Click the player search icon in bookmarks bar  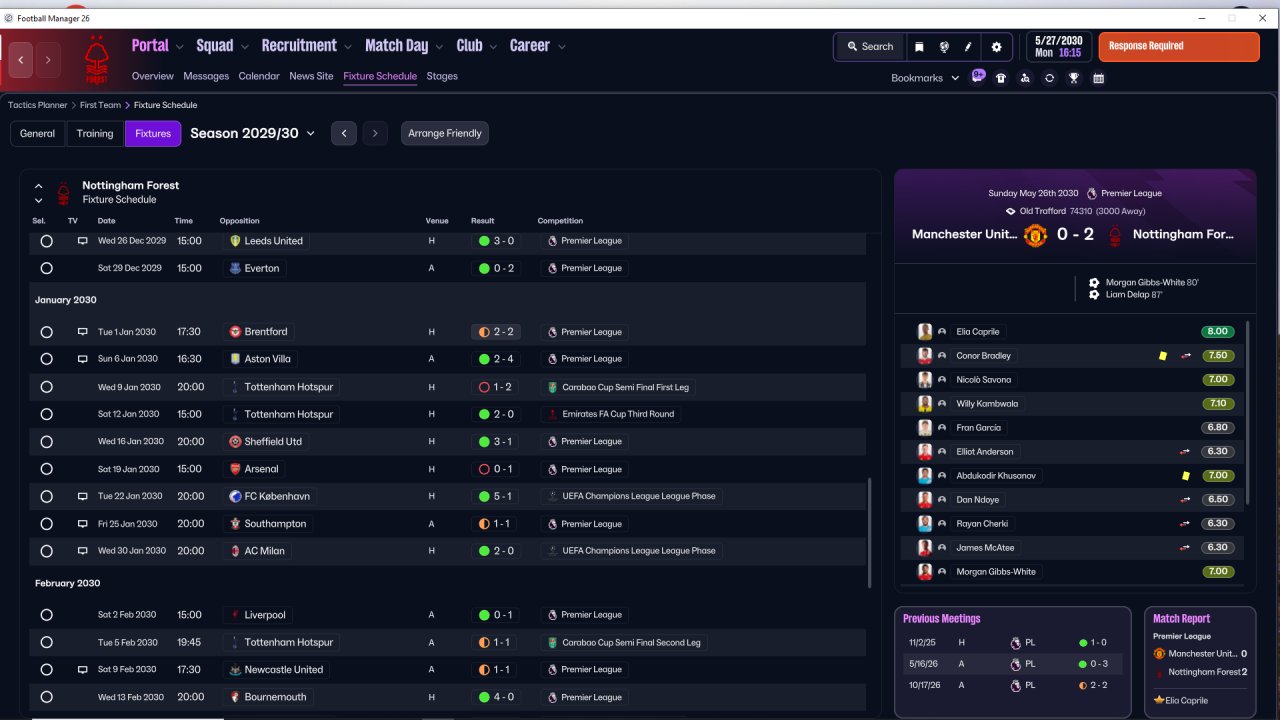pos(1025,78)
